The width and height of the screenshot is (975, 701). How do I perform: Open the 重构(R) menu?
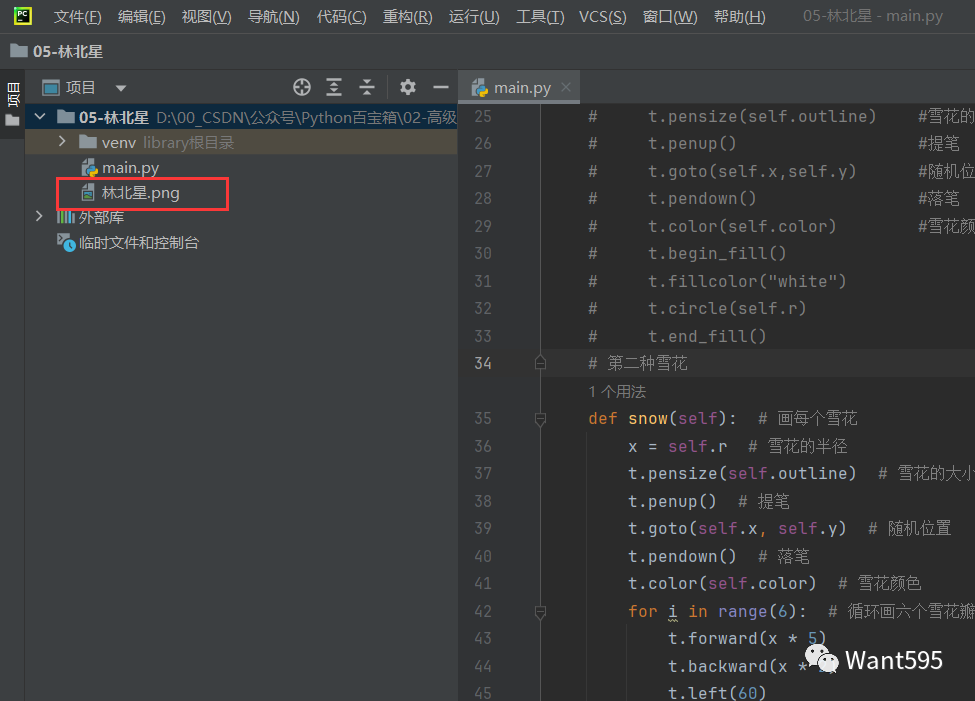(x=407, y=17)
